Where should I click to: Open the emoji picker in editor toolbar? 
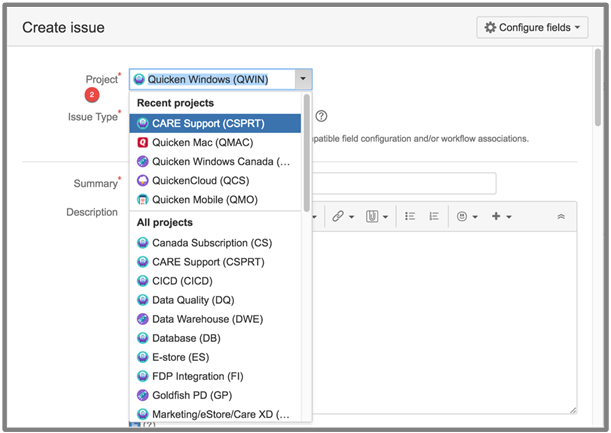(x=467, y=216)
